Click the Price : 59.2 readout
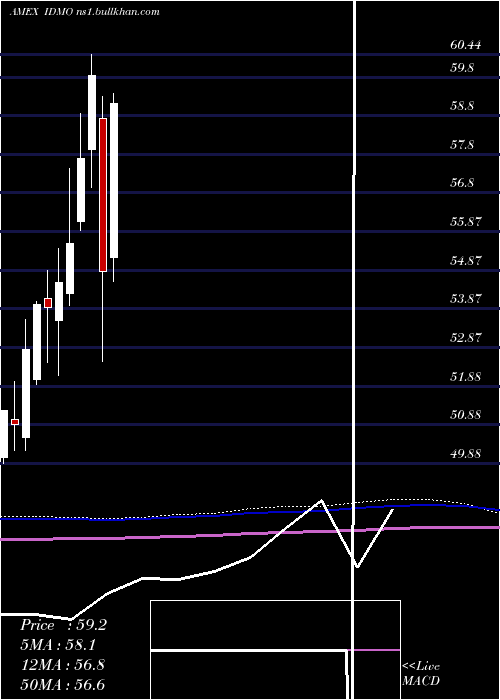500x700 pixels. 63,625
